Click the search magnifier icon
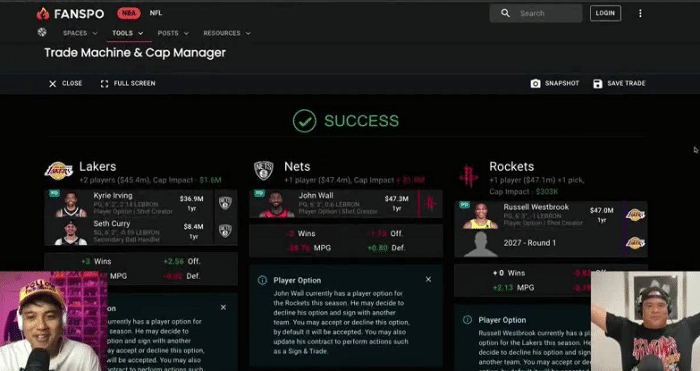 click(x=505, y=13)
